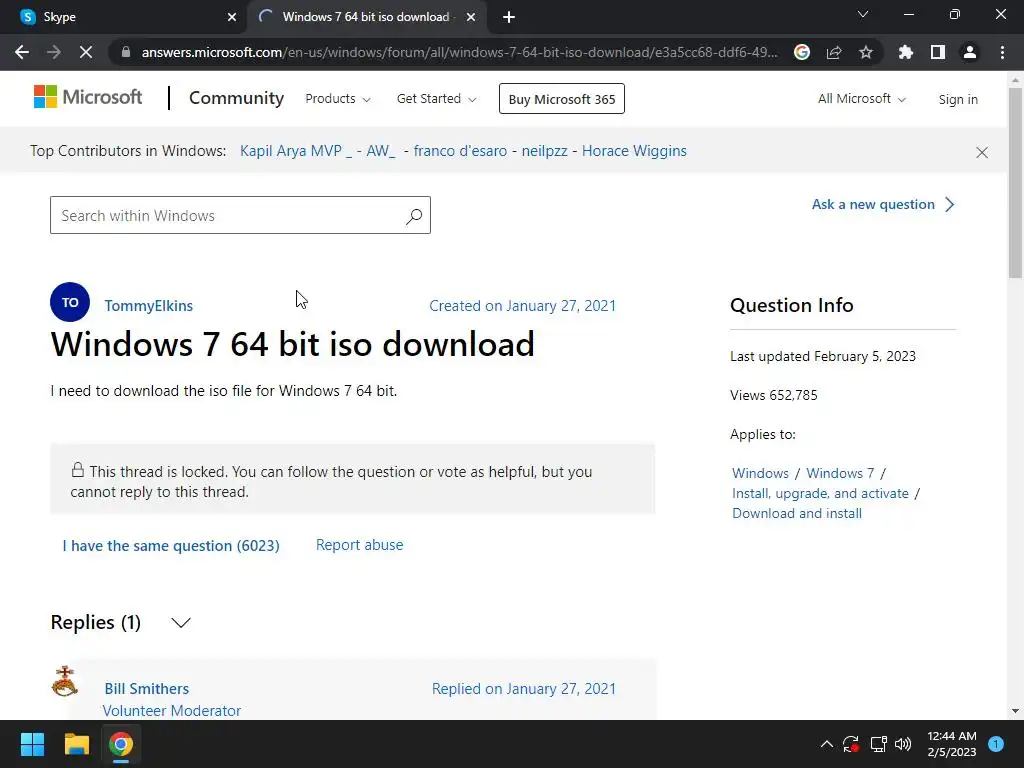1024x768 pixels.
Task: Expand the Get Started menu
Action: (x=436, y=99)
